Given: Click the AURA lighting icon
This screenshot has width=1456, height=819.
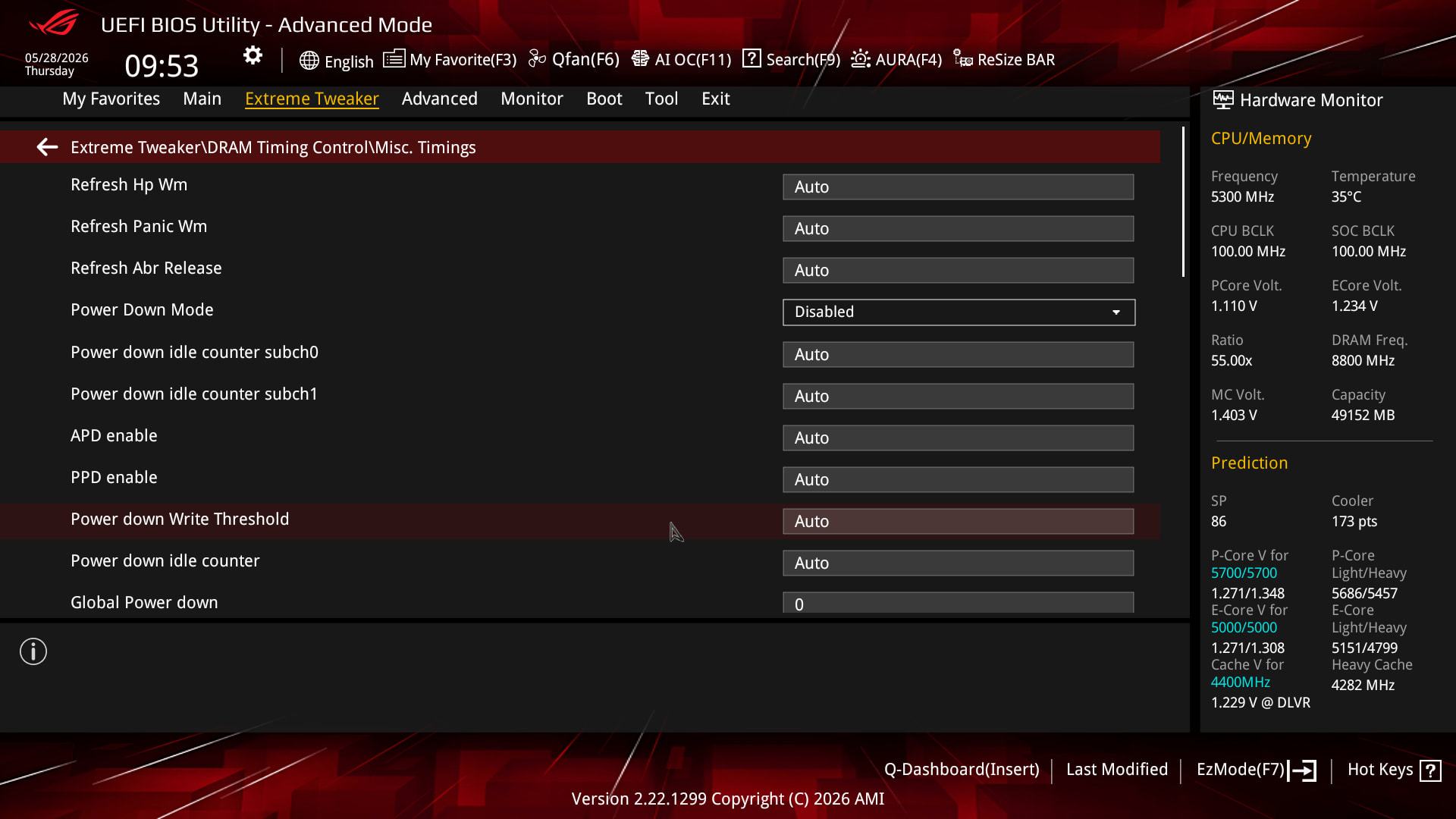Looking at the screenshot, I should [x=861, y=59].
